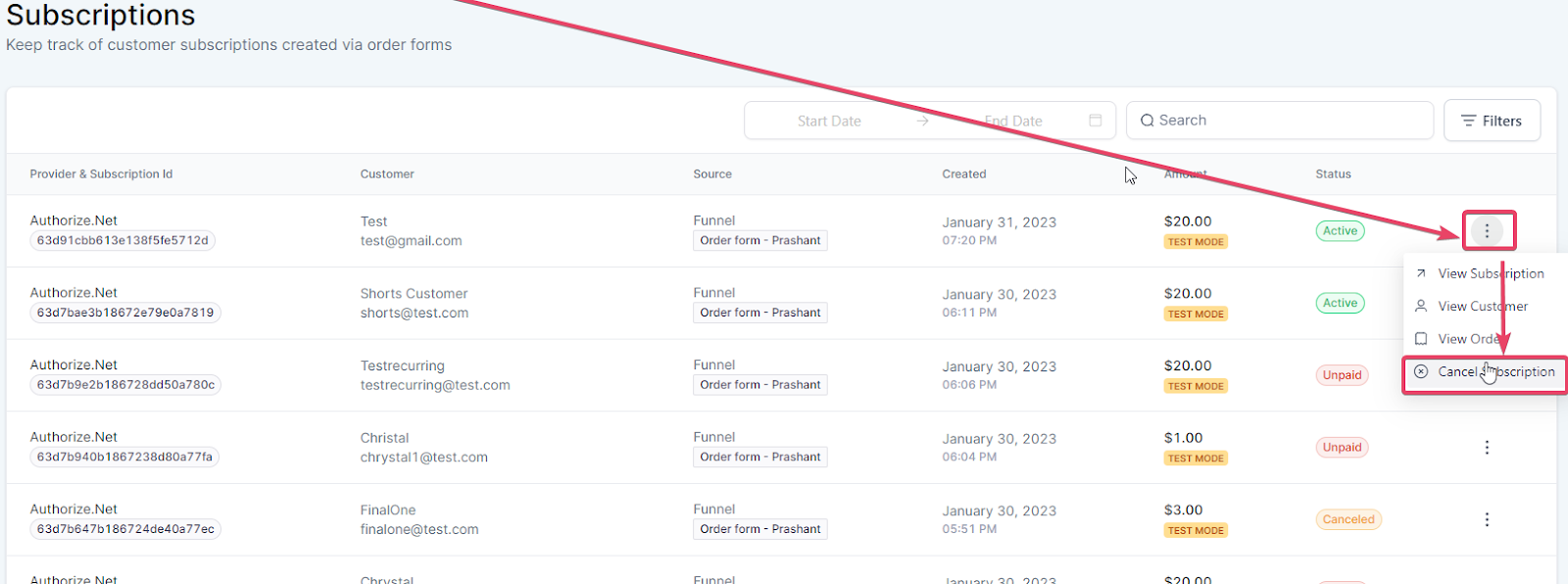The image size is (1568, 584).
Task: Click the End Date field
Action: coord(1013,122)
